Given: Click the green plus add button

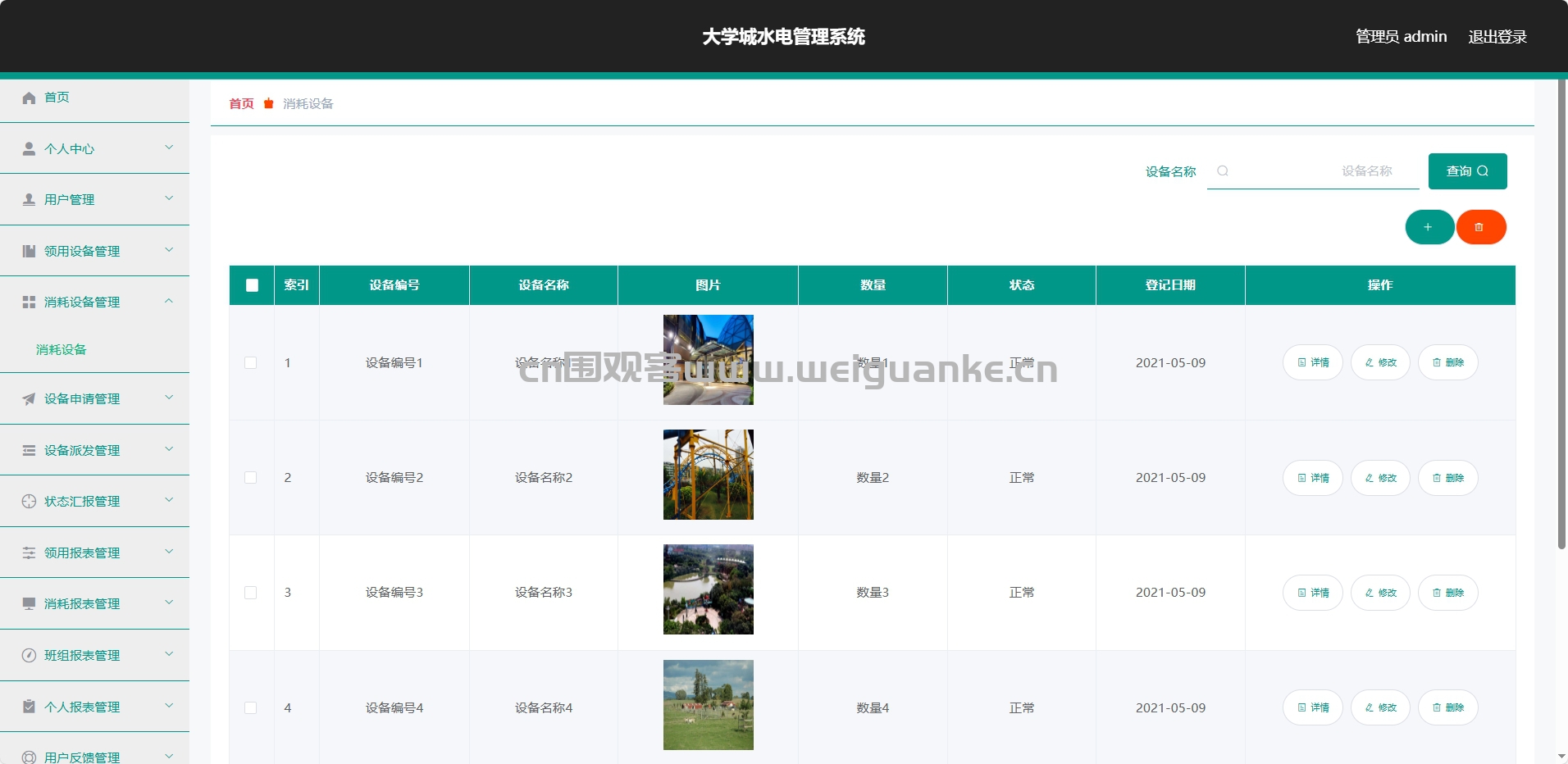Looking at the screenshot, I should [x=1429, y=227].
